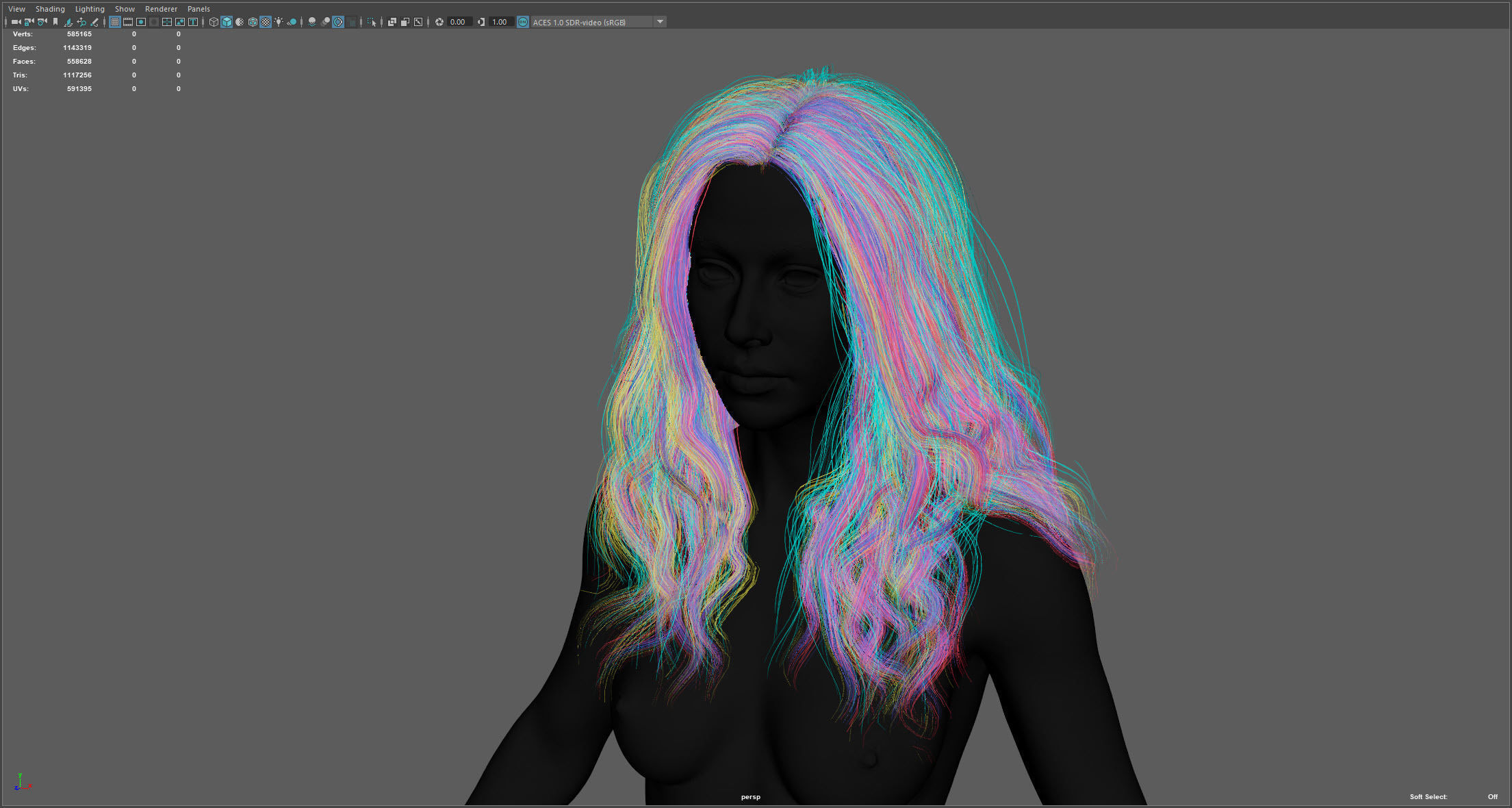
Task: Click the Select Camera icon
Action: [16, 22]
